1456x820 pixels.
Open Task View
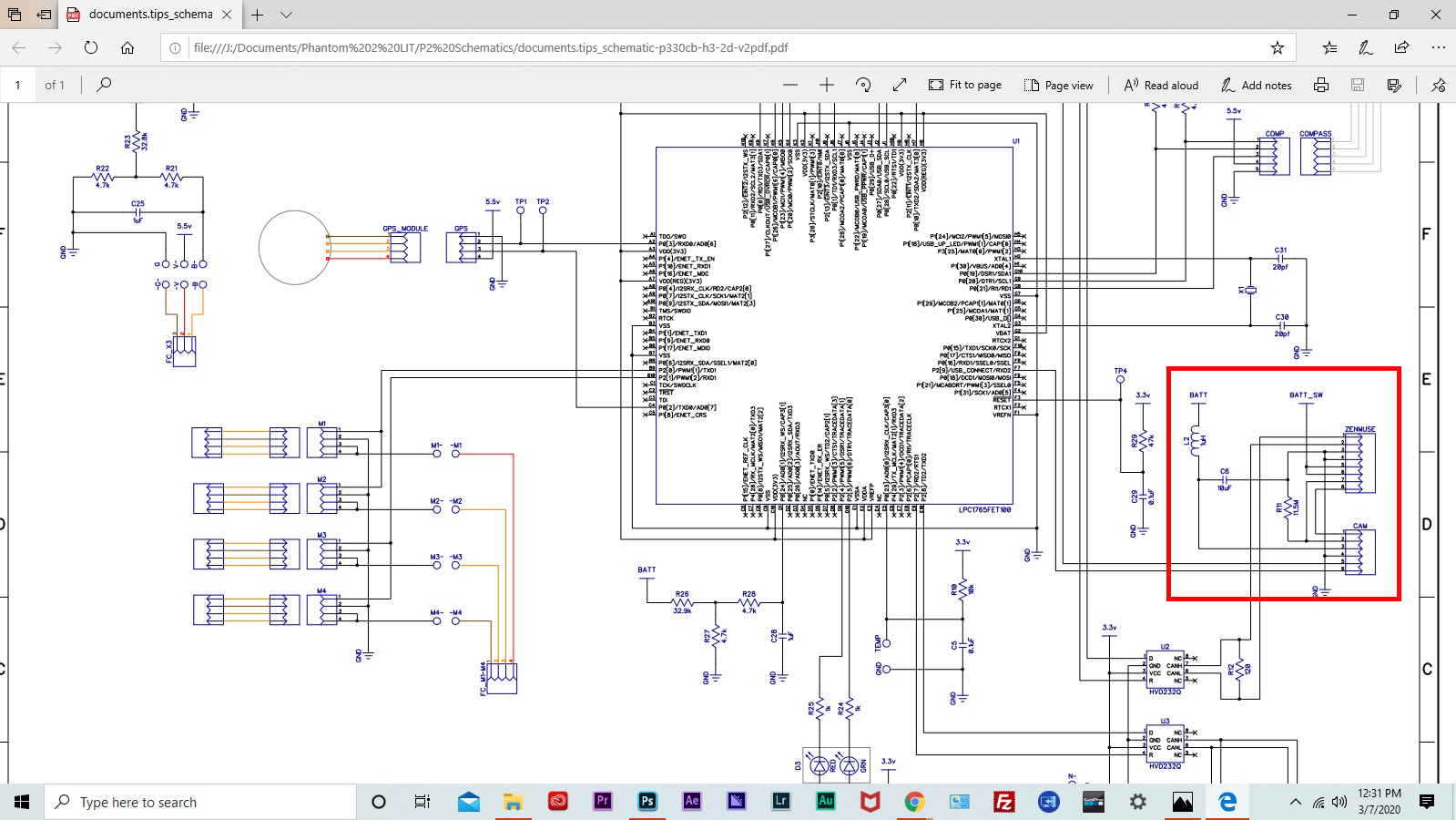[422, 802]
